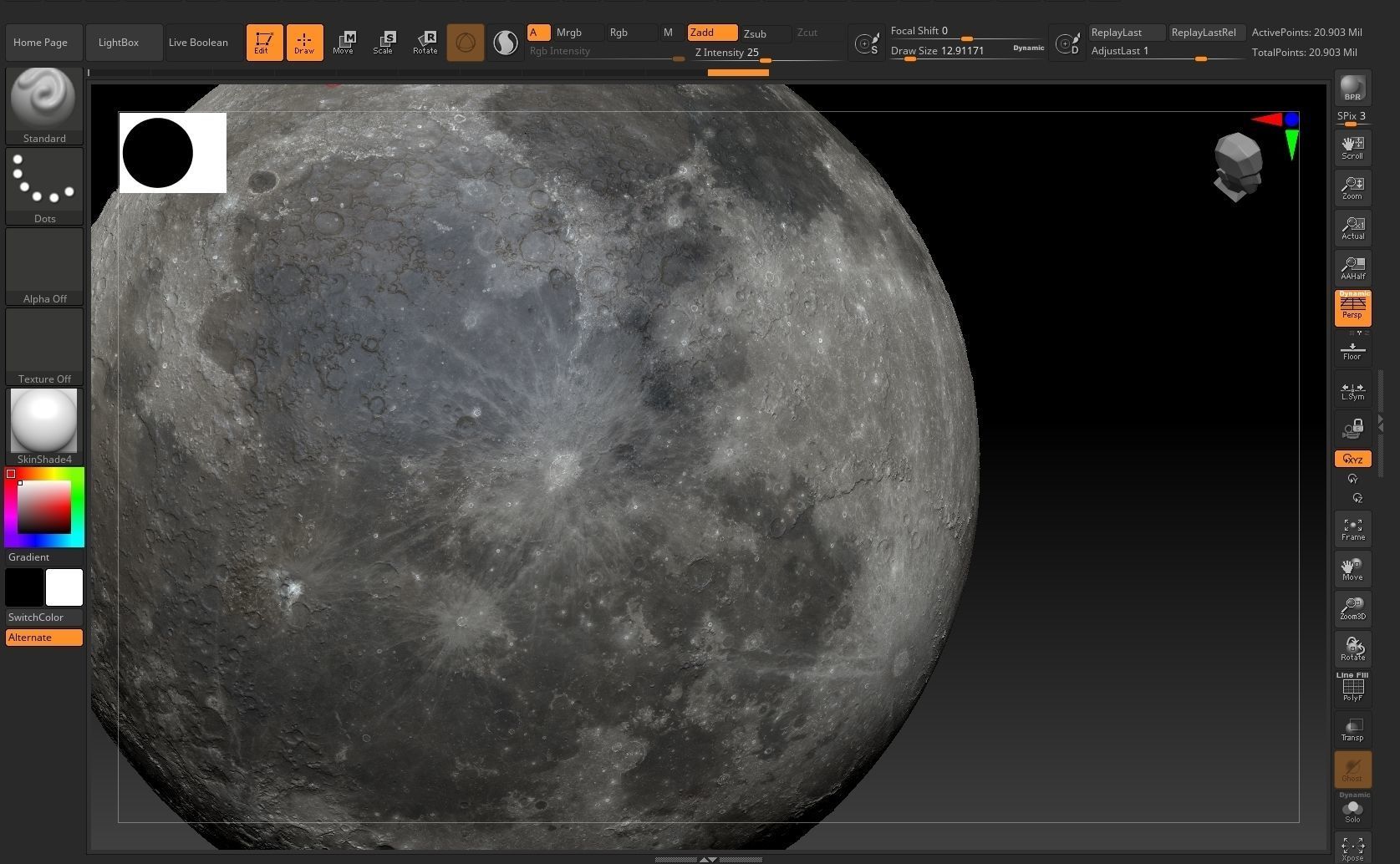Toggle the Alternate button
This screenshot has width=1400, height=864.
coord(43,638)
